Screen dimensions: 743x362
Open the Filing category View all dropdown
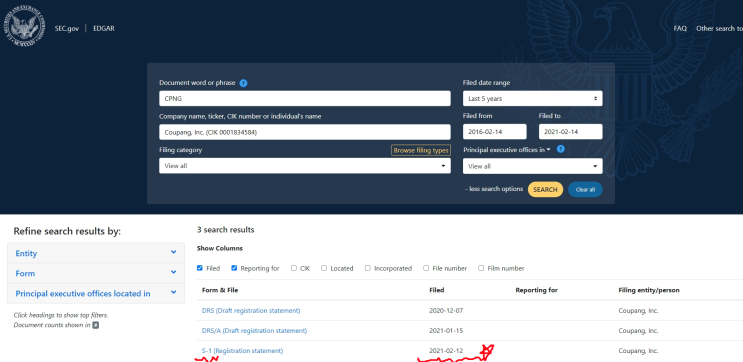pos(305,166)
